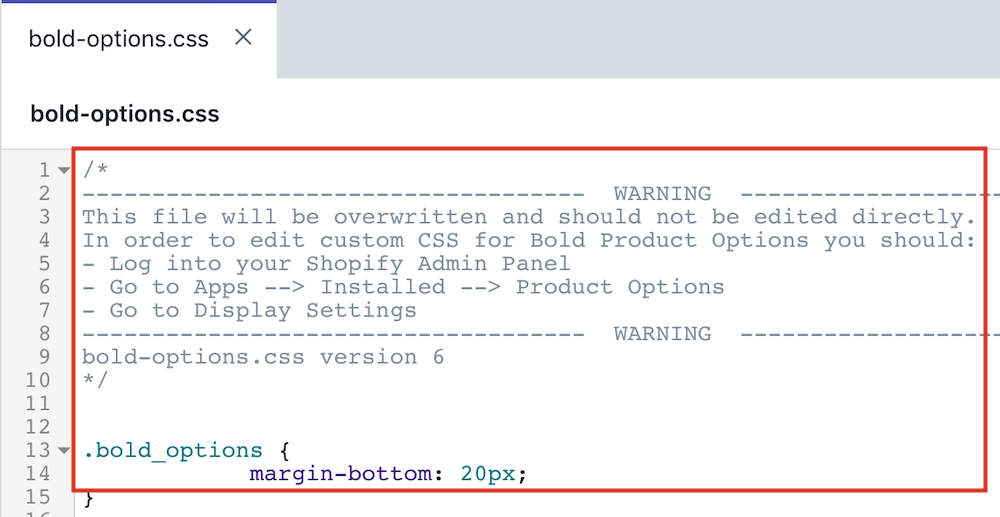The image size is (1000, 517).
Task: Fold the .bold_options rule at line 13
Action: click(64, 451)
